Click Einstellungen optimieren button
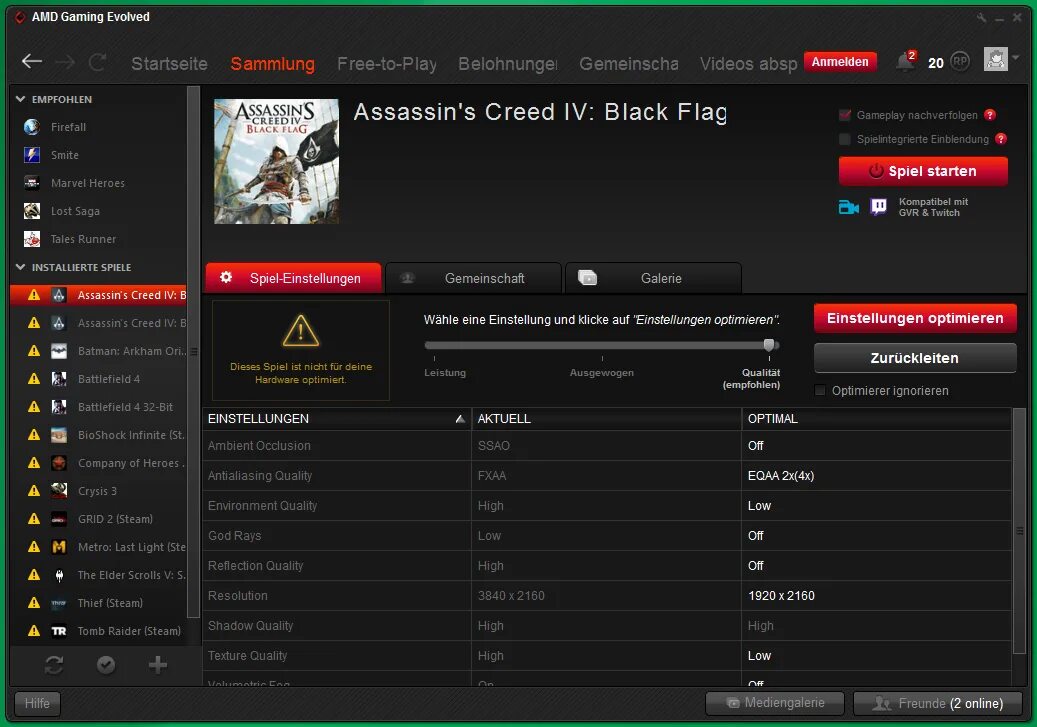This screenshot has width=1037, height=727. (915, 318)
